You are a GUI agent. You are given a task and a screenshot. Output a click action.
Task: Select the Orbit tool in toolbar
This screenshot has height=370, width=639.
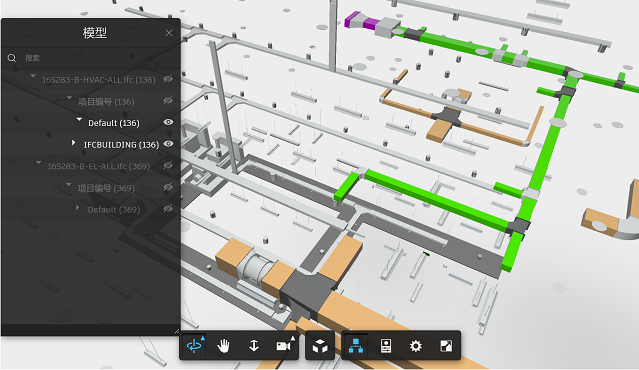pos(194,346)
